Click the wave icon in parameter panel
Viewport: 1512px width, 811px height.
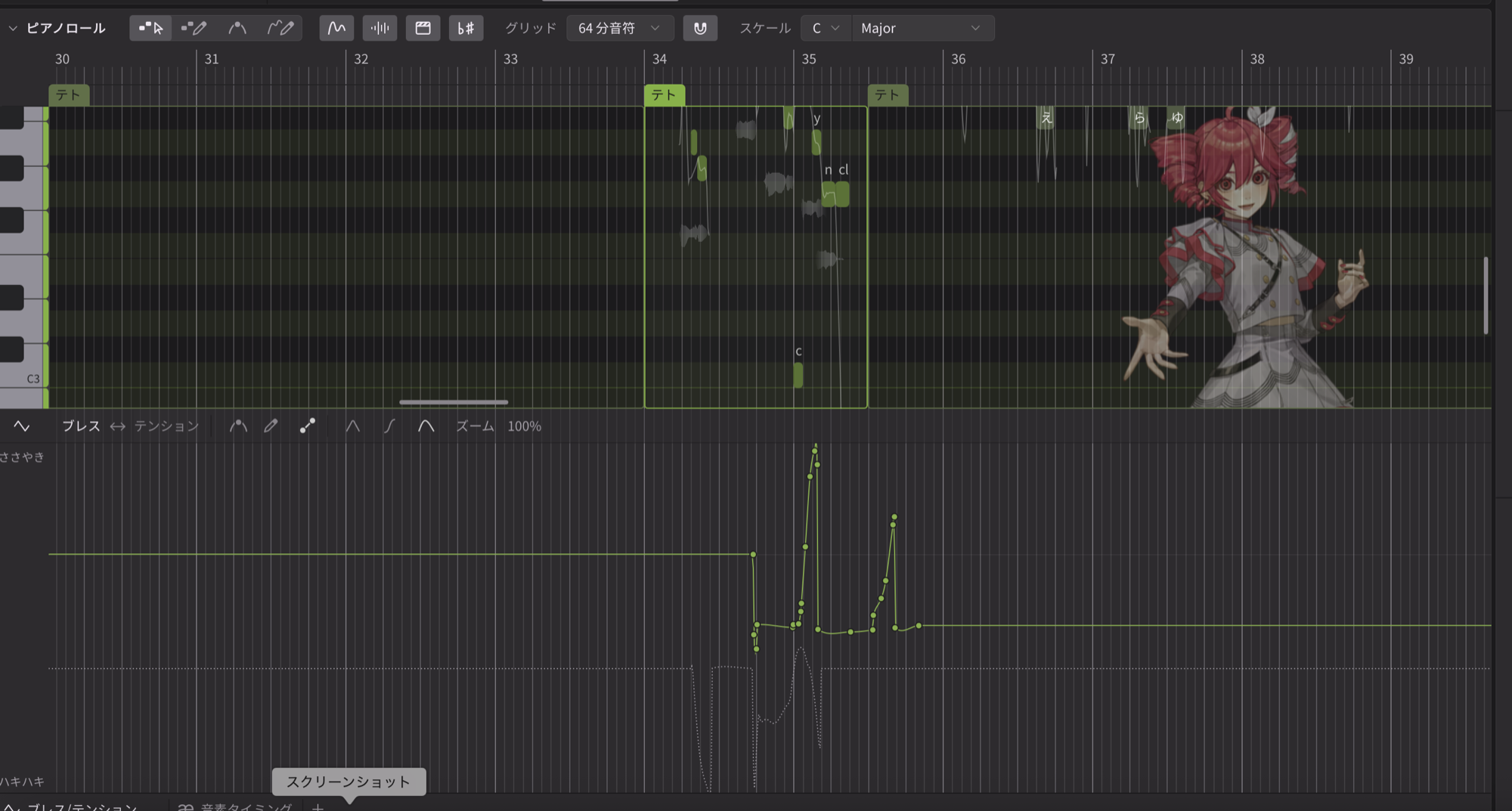tap(22, 426)
